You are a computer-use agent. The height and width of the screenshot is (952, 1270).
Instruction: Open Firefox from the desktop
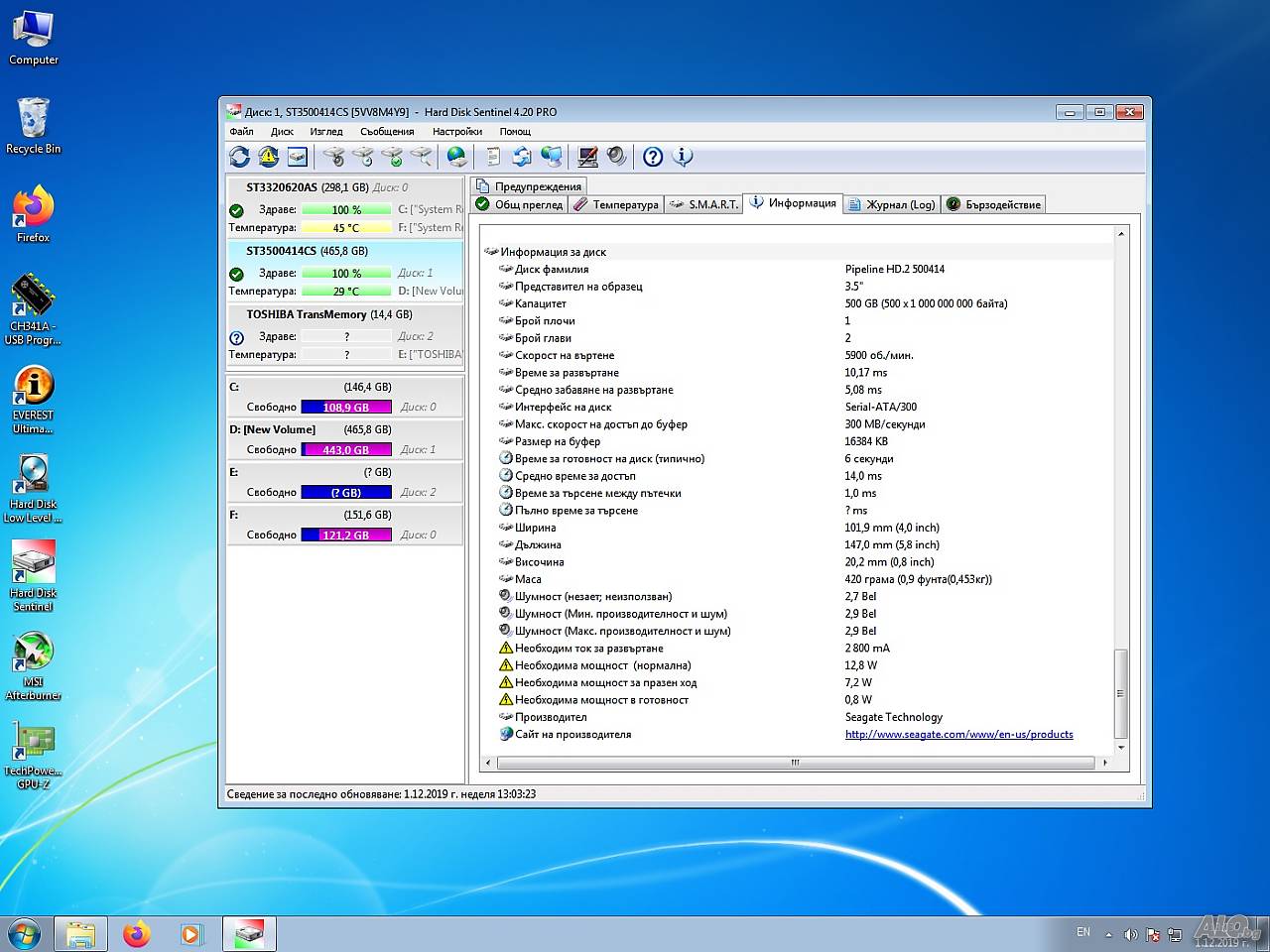coord(33,213)
